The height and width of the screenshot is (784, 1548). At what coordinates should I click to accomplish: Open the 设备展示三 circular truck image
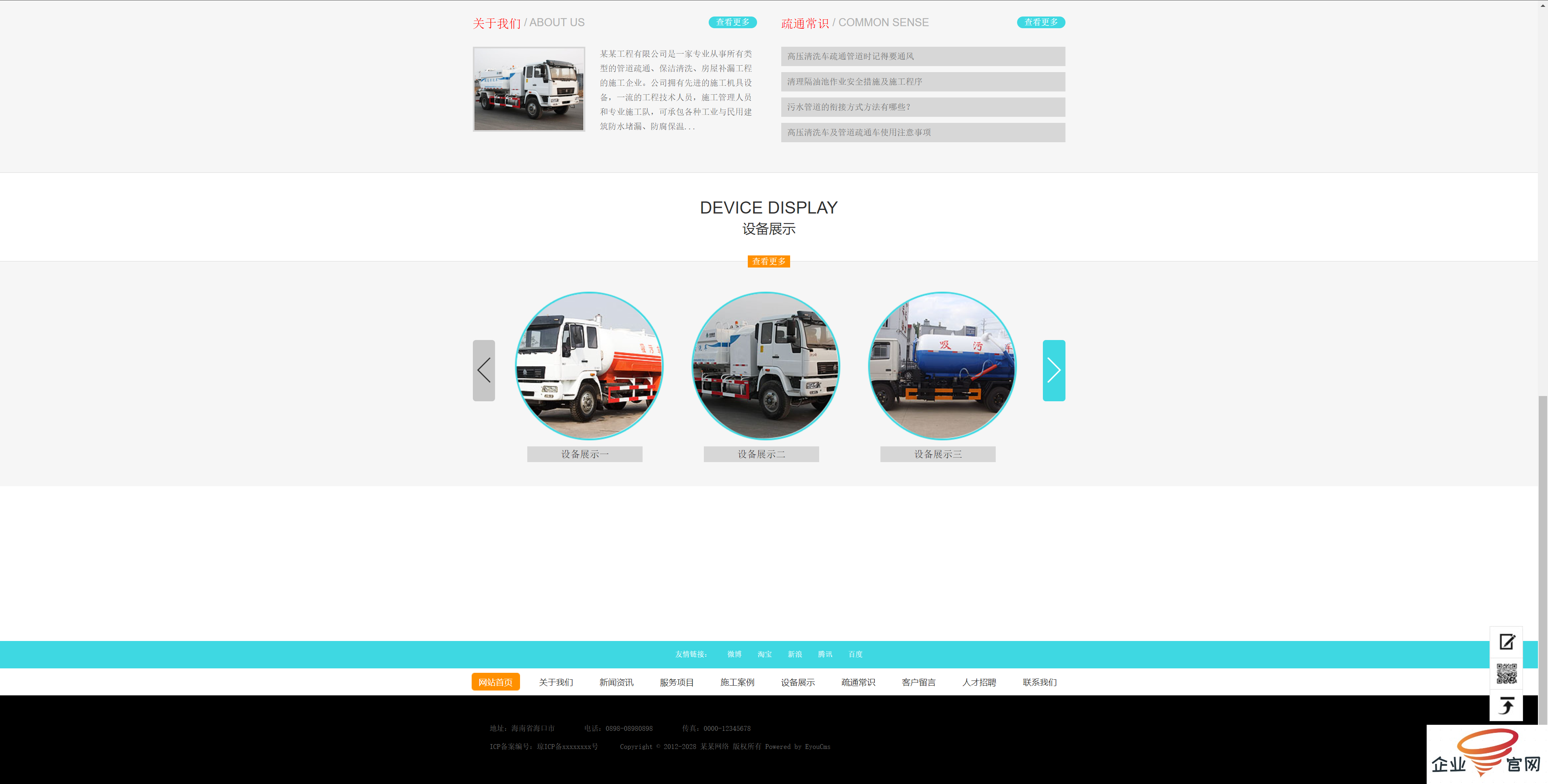click(942, 366)
